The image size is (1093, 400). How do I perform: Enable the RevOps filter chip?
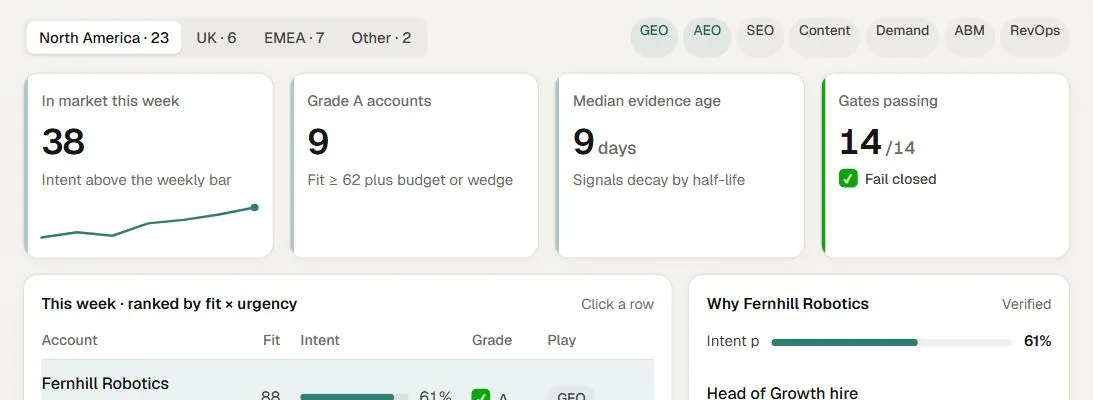coord(1035,36)
